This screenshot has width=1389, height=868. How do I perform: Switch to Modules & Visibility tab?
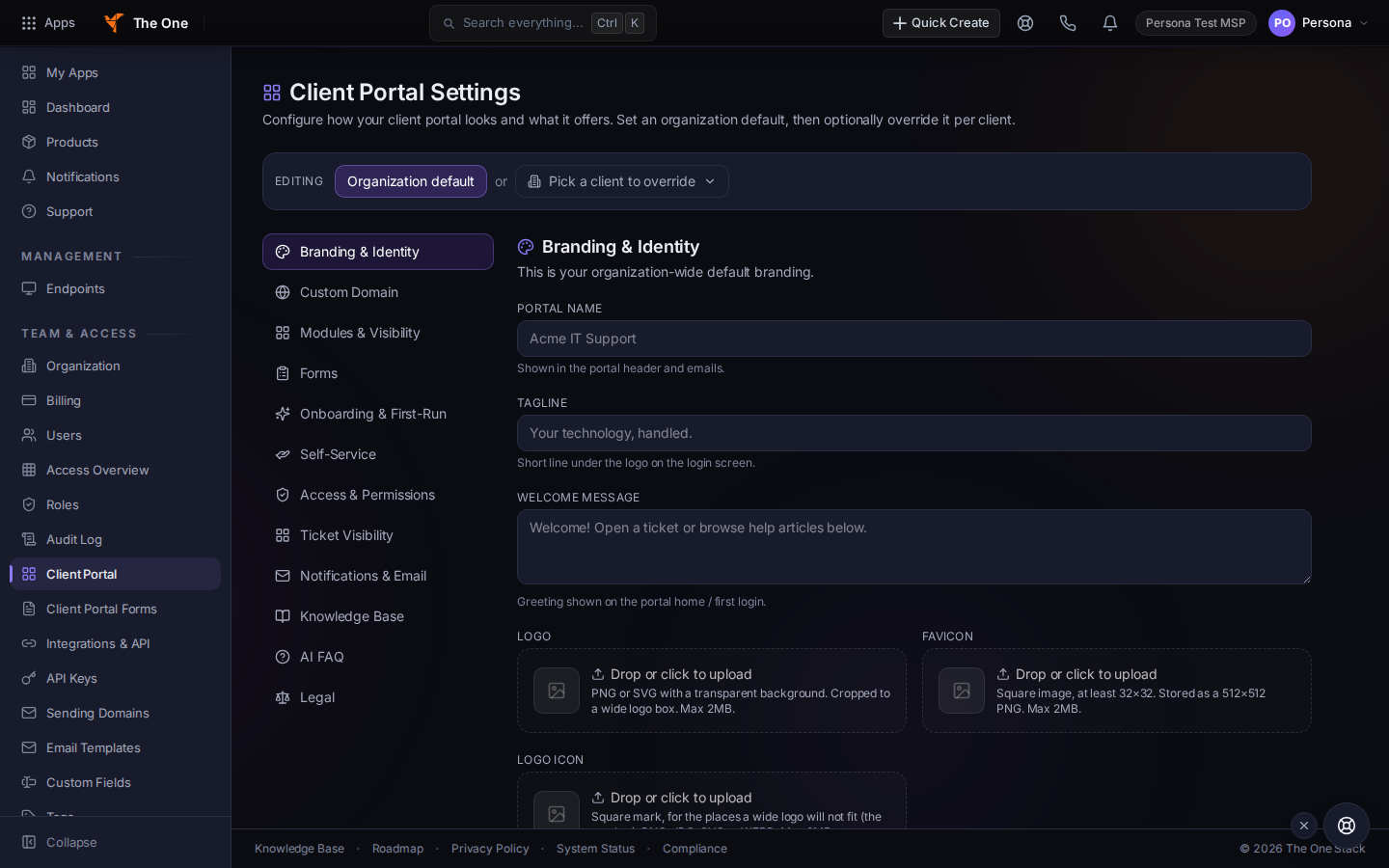pos(378,333)
